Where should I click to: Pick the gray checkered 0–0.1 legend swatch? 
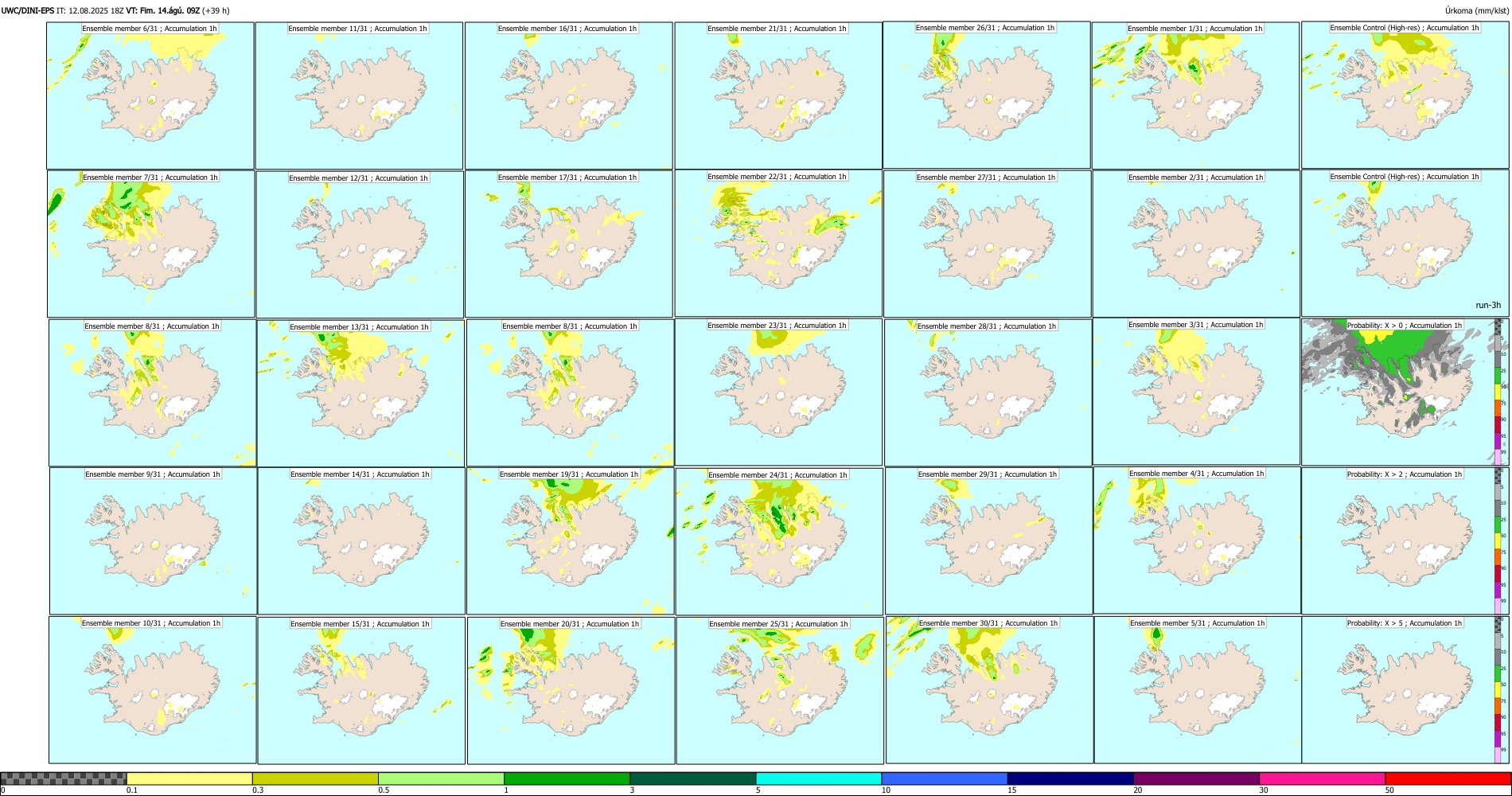pos(64,778)
